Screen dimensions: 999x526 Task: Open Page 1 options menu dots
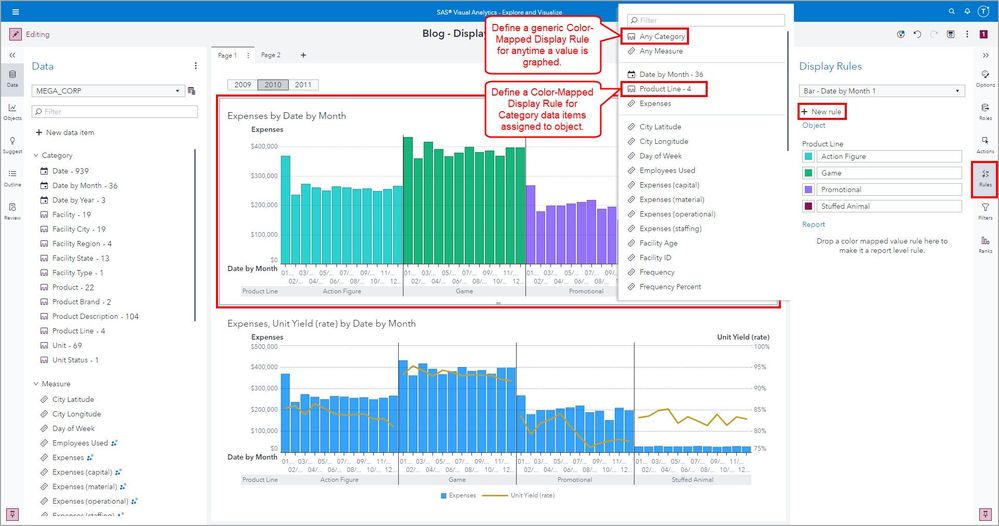[x=248, y=55]
